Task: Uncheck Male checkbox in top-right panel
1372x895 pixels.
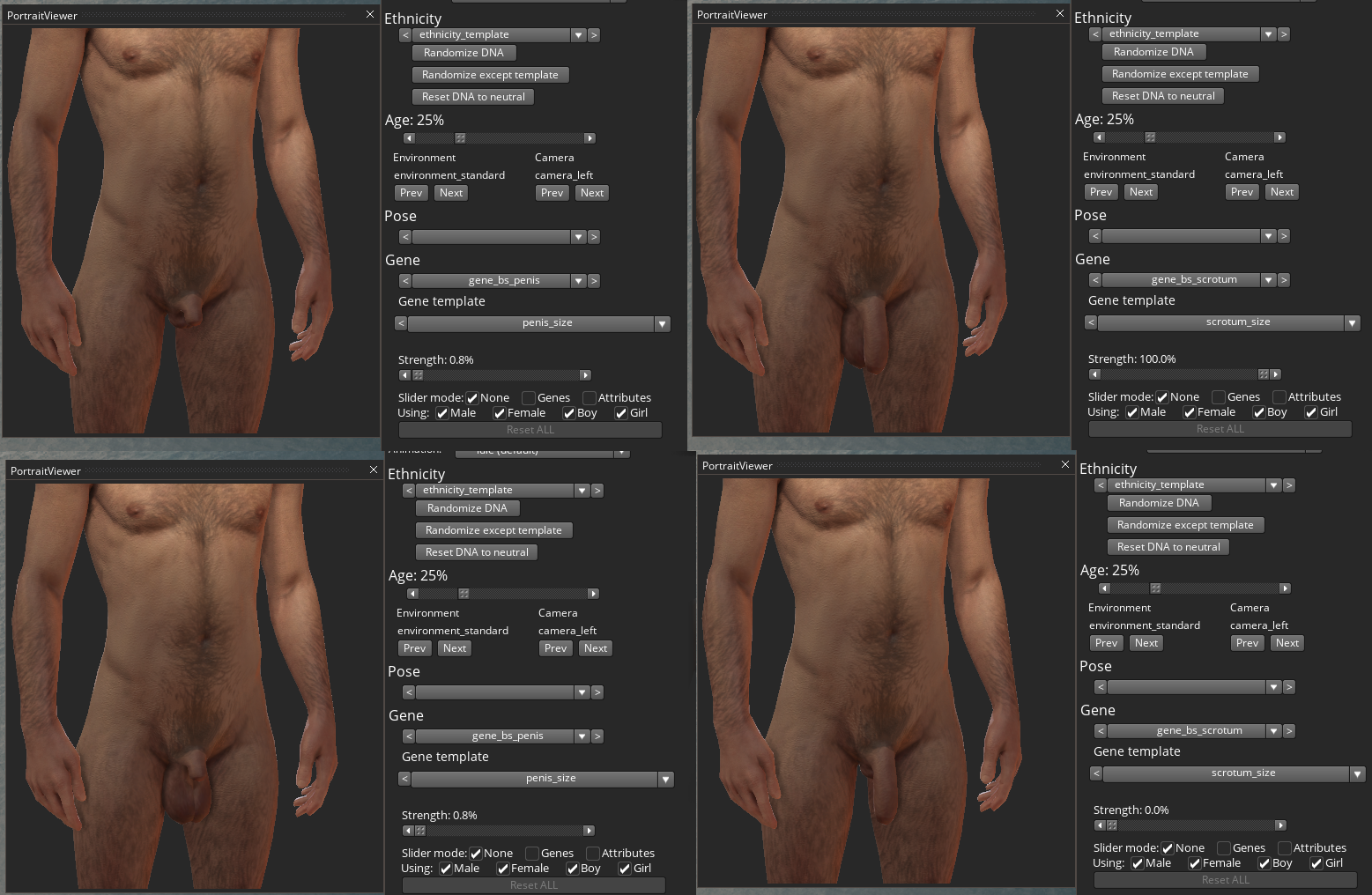Action: tap(1131, 412)
